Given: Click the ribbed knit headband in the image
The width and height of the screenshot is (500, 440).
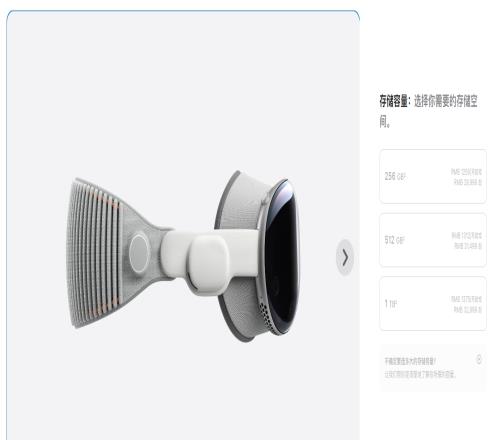Looking at the screenshot, I should tap(95, 253).
